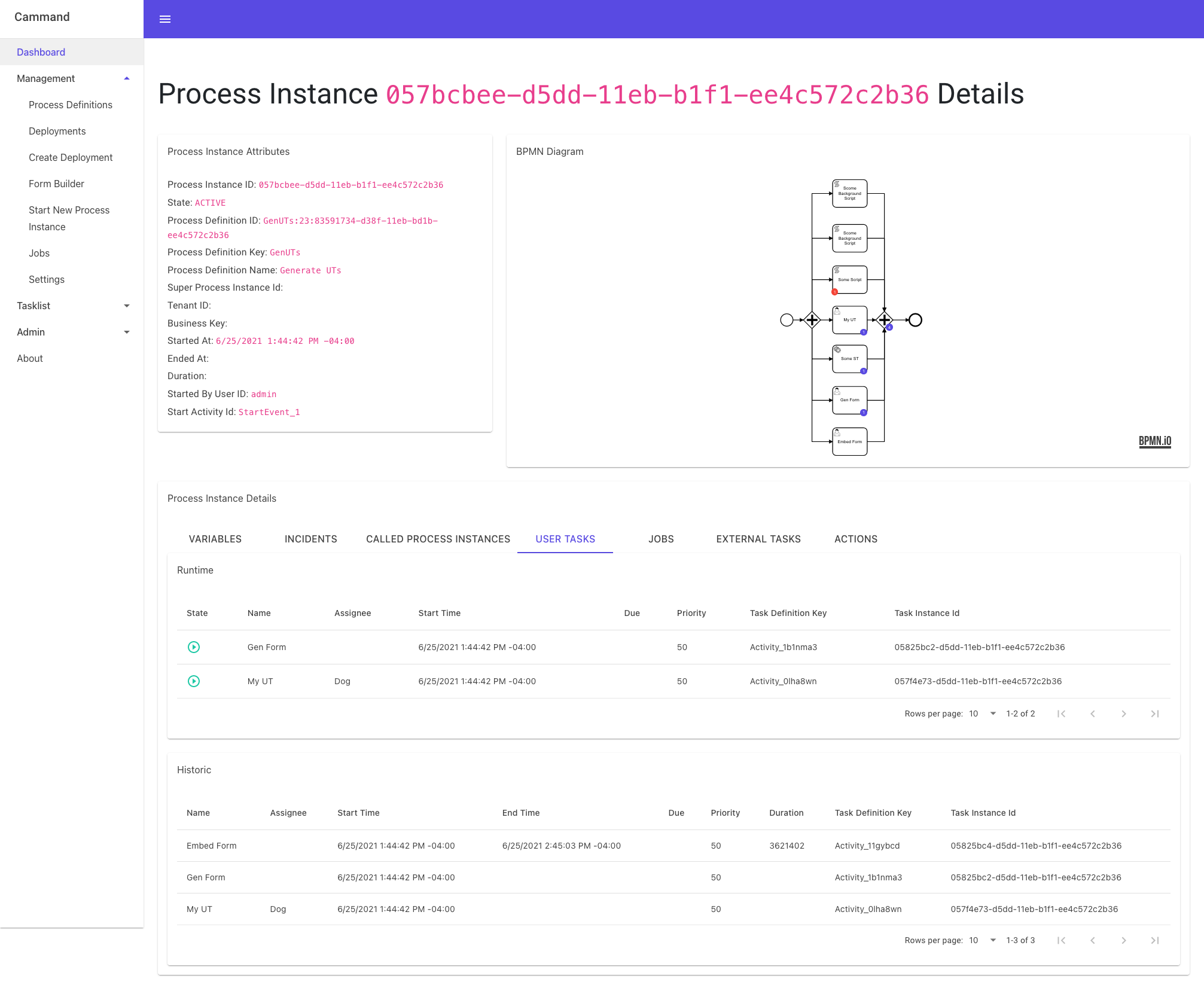The width and height of the screenshot is (1204, 982).
Task: Click the Generate UTs process definition name link
Action: tap(310, 269)
